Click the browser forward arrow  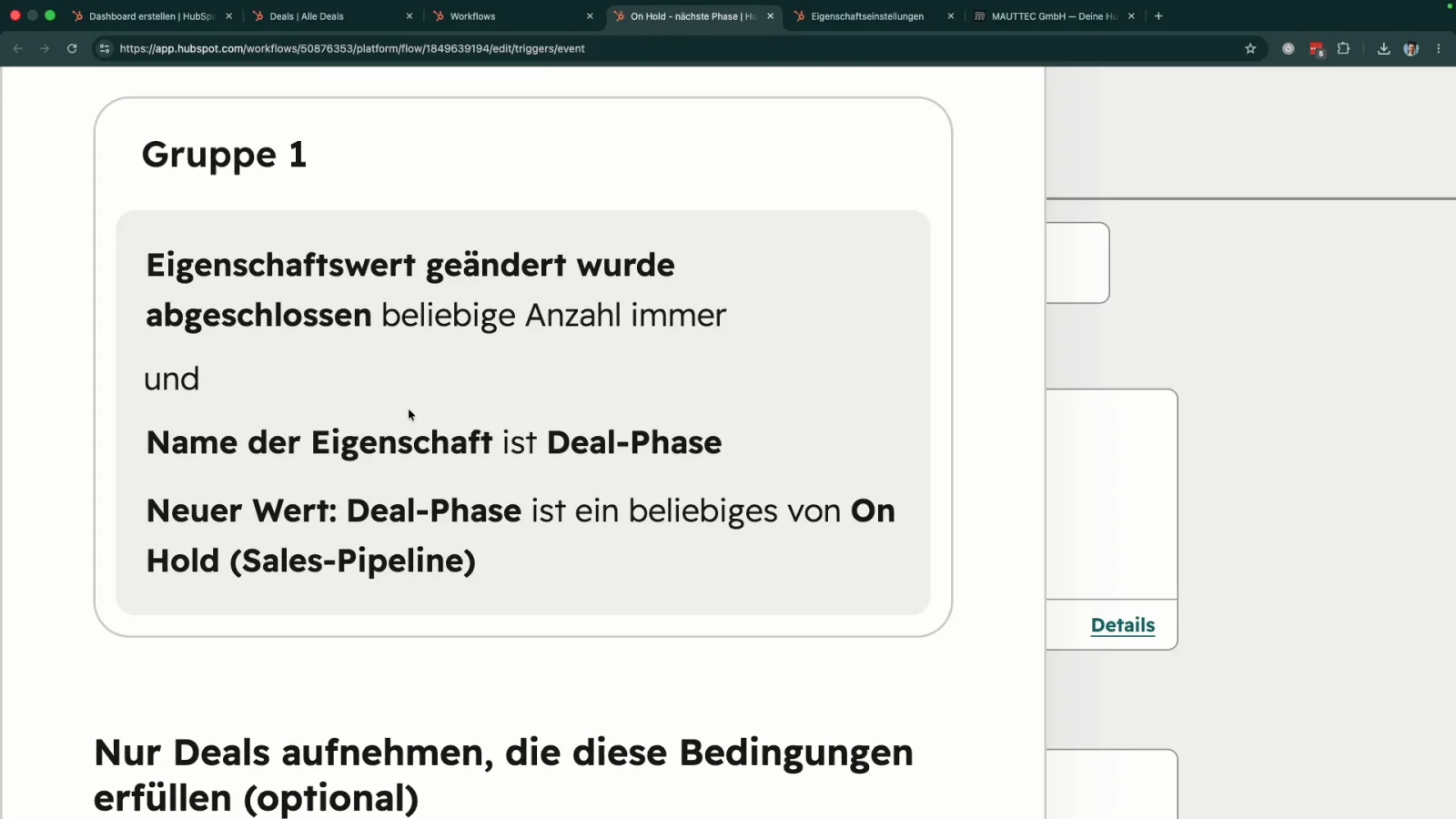pos(45,48)
